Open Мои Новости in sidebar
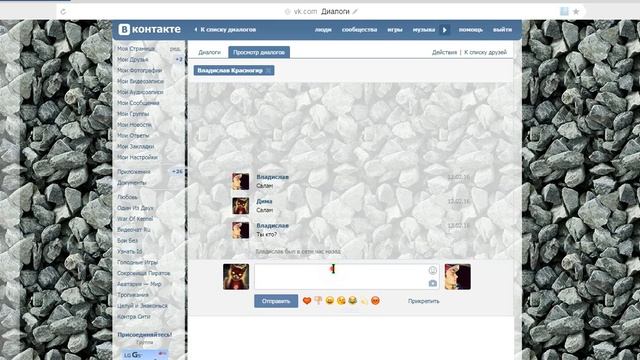Image resolution: width=640 pixels, height=360 pixels. click(134, 124)
